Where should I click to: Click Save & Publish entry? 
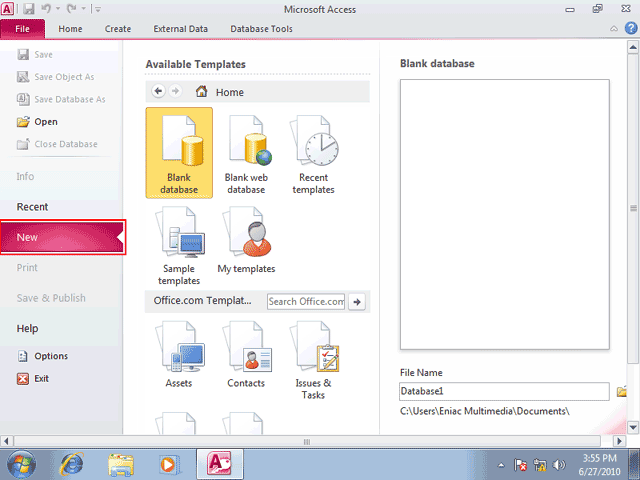[51, 298]
